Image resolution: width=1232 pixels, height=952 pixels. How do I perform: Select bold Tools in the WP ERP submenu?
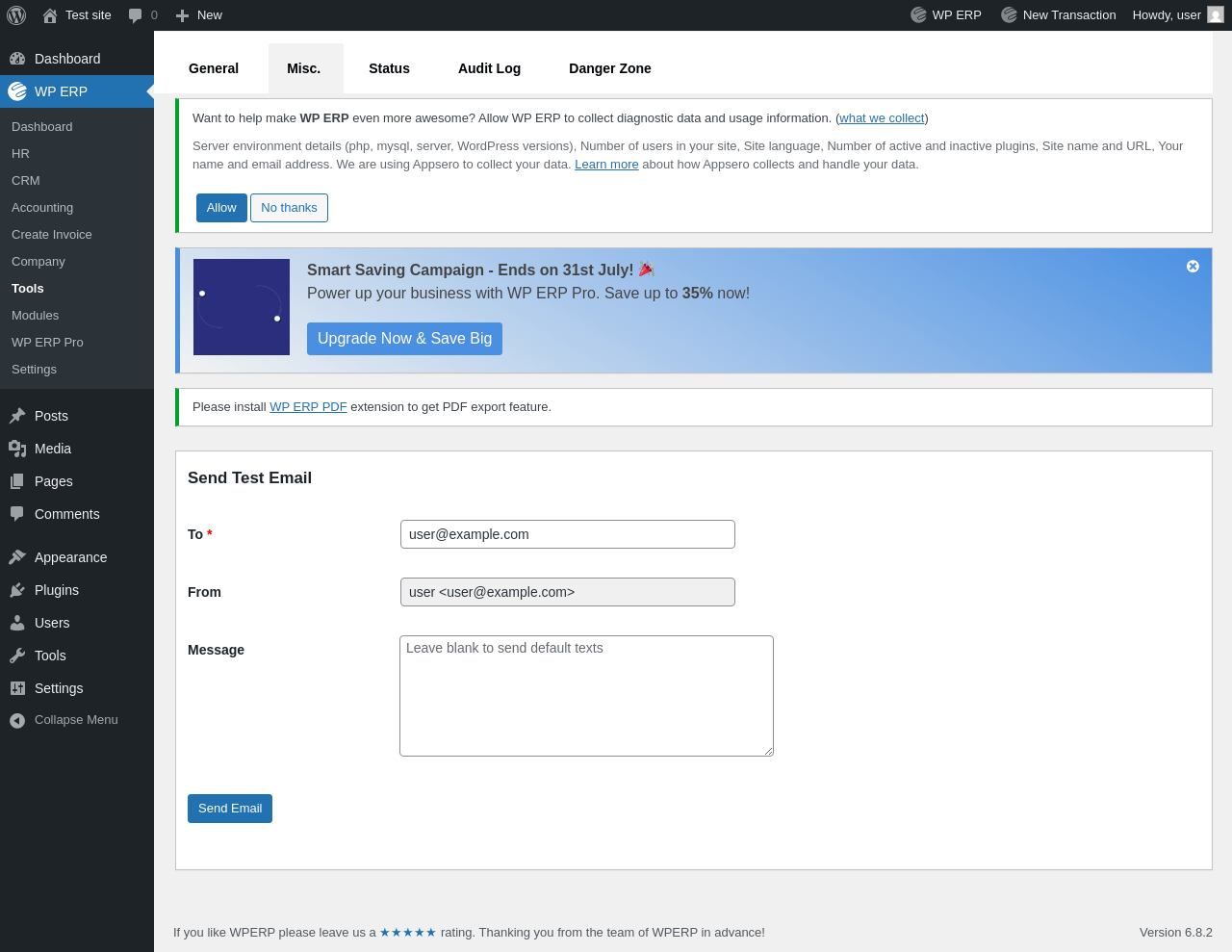tap(77, 289)
